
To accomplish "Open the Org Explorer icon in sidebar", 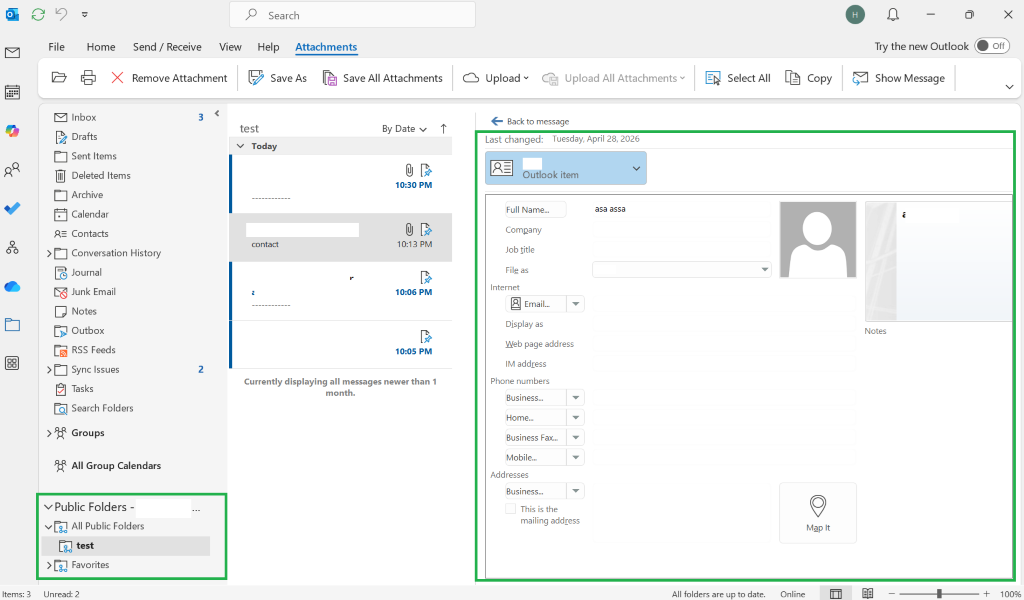I will (x=12, y=247).
